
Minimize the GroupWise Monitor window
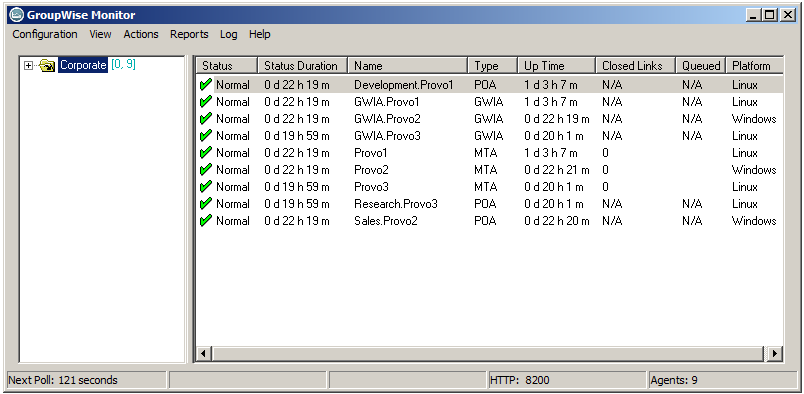(753, 15)
